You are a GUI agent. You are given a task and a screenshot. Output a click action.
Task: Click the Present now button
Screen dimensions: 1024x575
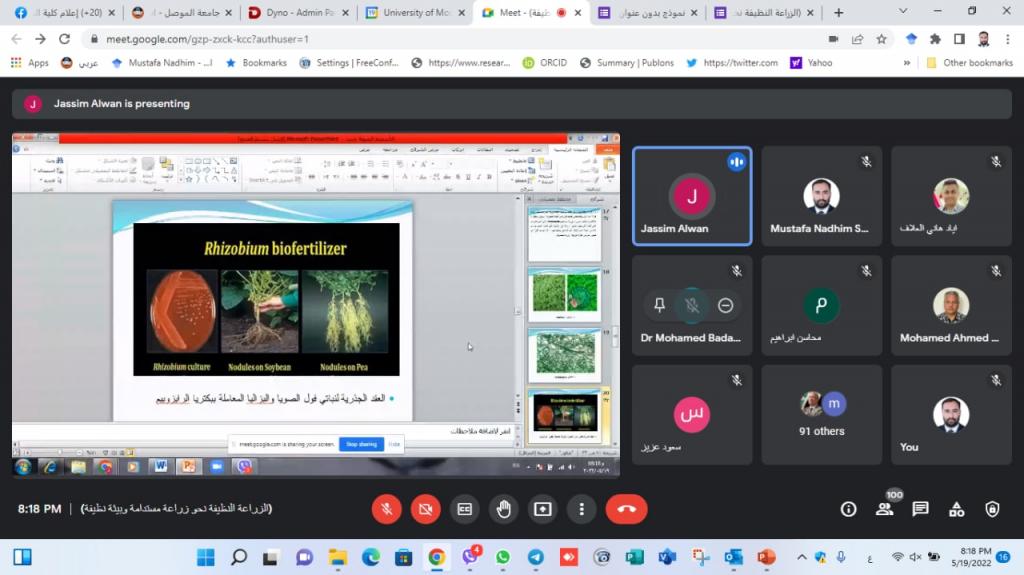tap(542, 509)
